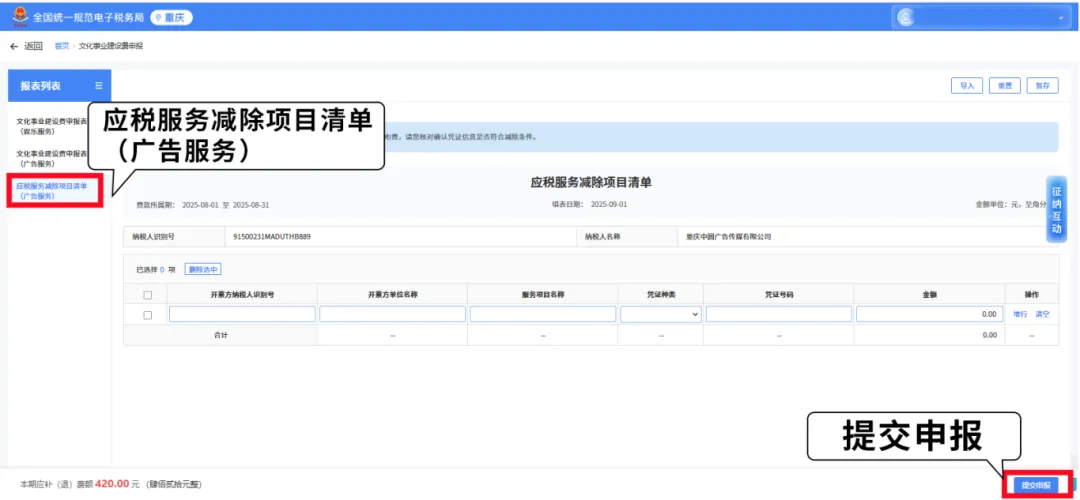This screenshot has height=500, width=1080.
Task: Click the 清空 link in the row
Action: 1042,314
